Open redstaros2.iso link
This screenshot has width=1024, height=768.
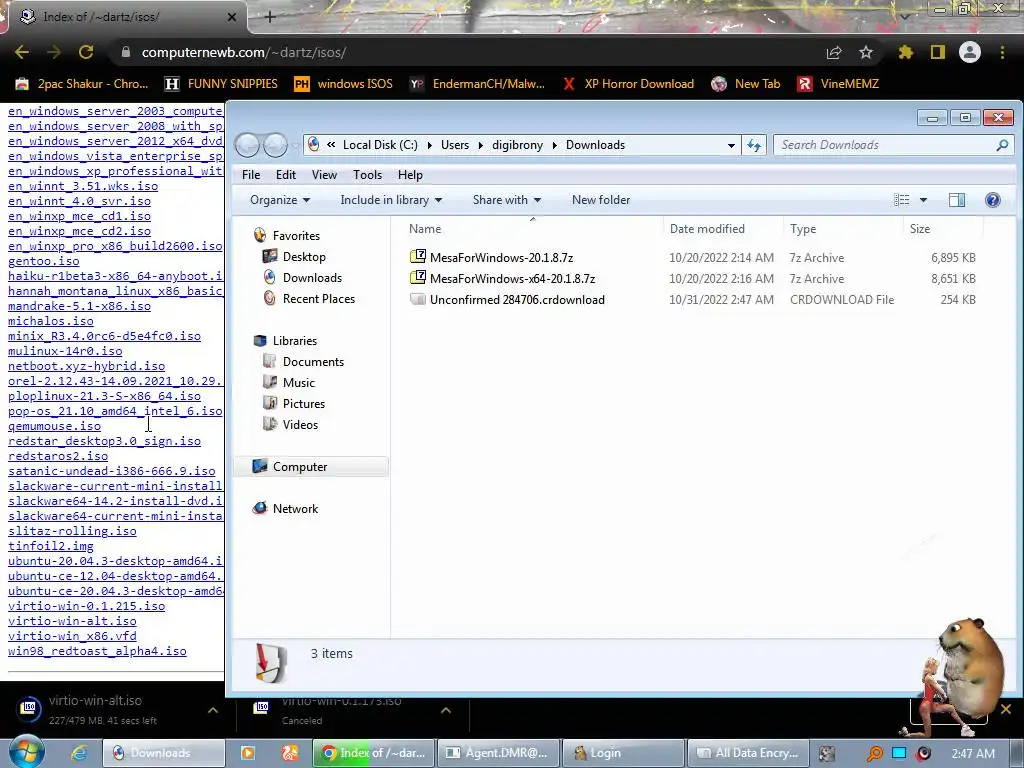point(58,456)
